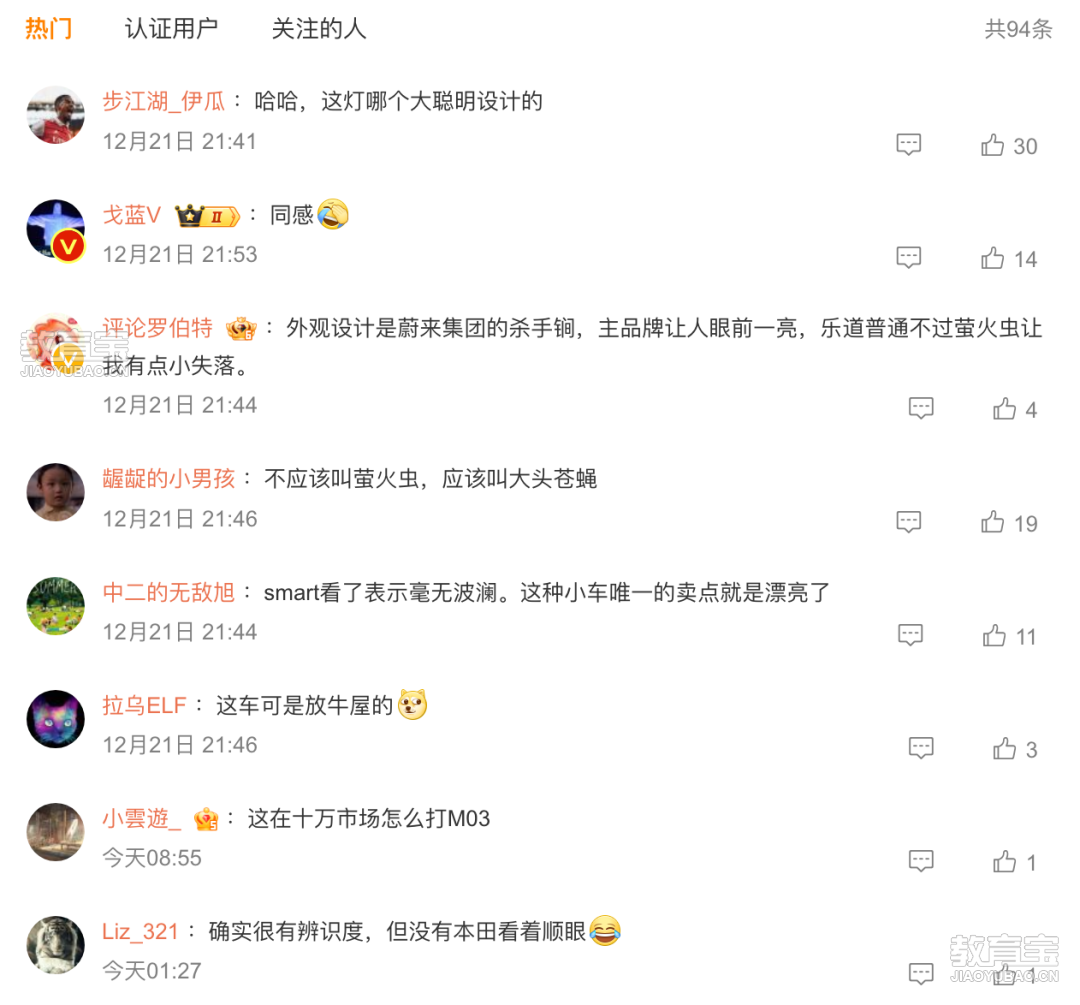1080x1005 pixels.
Task: Like 小雲遊_'s M03 comment
Action: click(x=1004, y=861)
